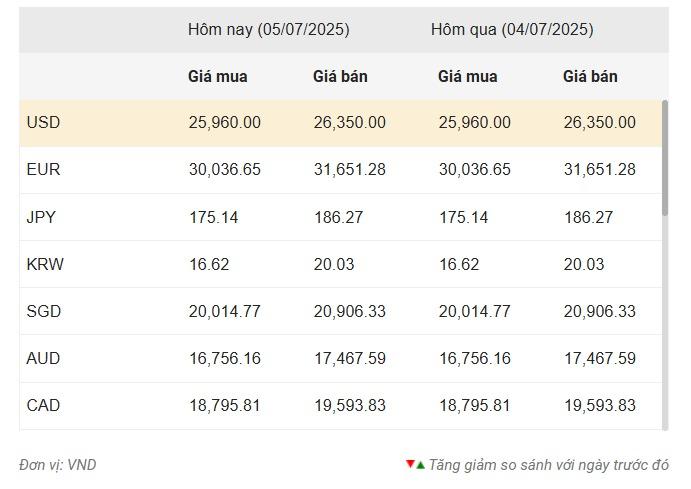The width and height of the screenshot is (691, 489).
Task: Click the Hôm qua (04/07/2025) header
Action: click(511, 30)
